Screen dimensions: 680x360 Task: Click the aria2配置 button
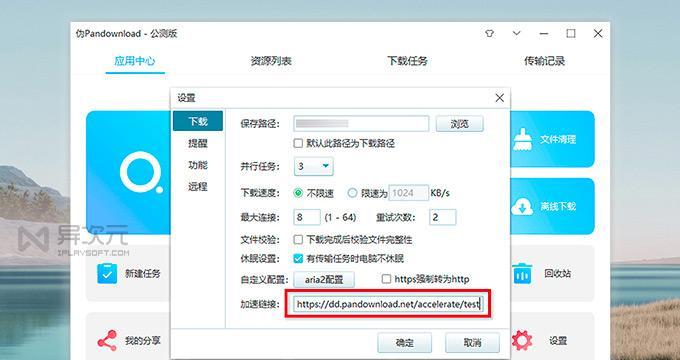pyautogui.click(x=324, y=279)
